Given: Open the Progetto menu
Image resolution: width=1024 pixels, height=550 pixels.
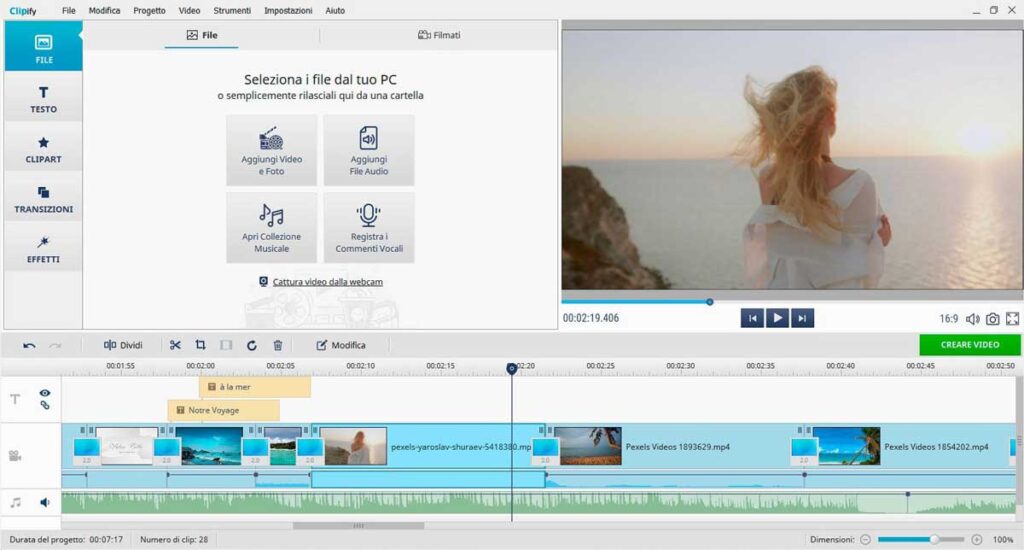Looking at the screenshot, I should 150,10.
